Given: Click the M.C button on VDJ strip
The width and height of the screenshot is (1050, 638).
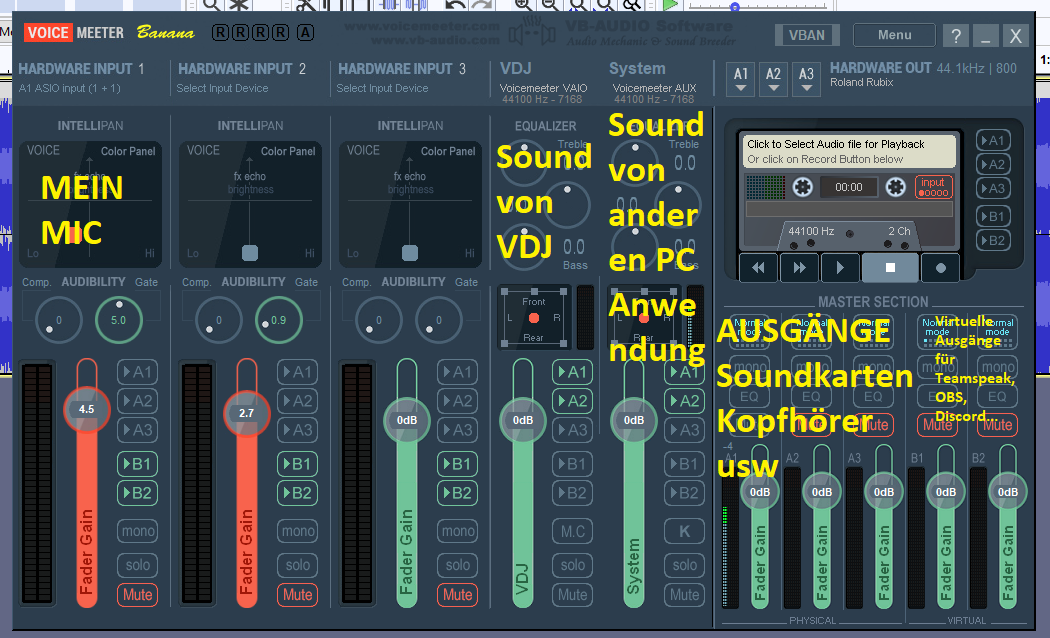Looking at the screenshot, I should (573, 532).
